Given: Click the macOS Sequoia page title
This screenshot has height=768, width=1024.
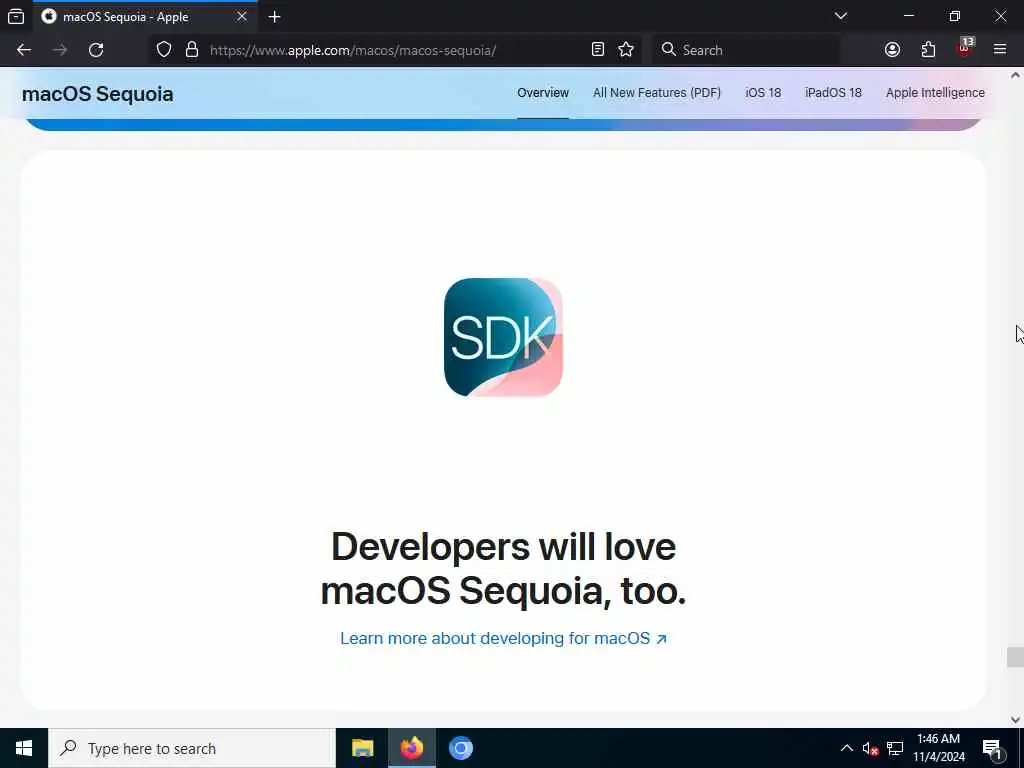Looking at the screenshot, I should click(x=97, y=94).
